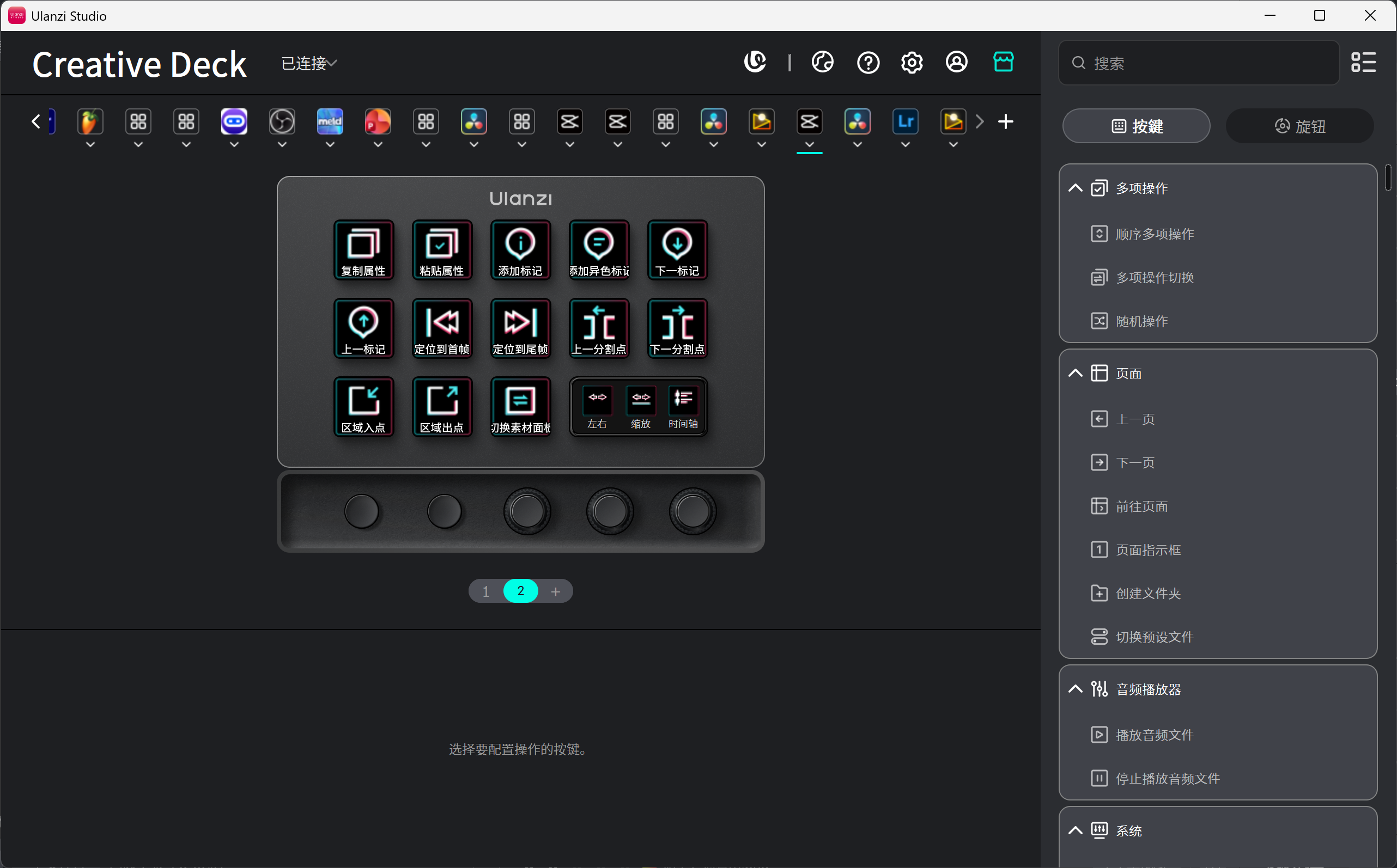1397x868 pixels.
Task: Select the 定位到首帧 key
Action: 442,328
